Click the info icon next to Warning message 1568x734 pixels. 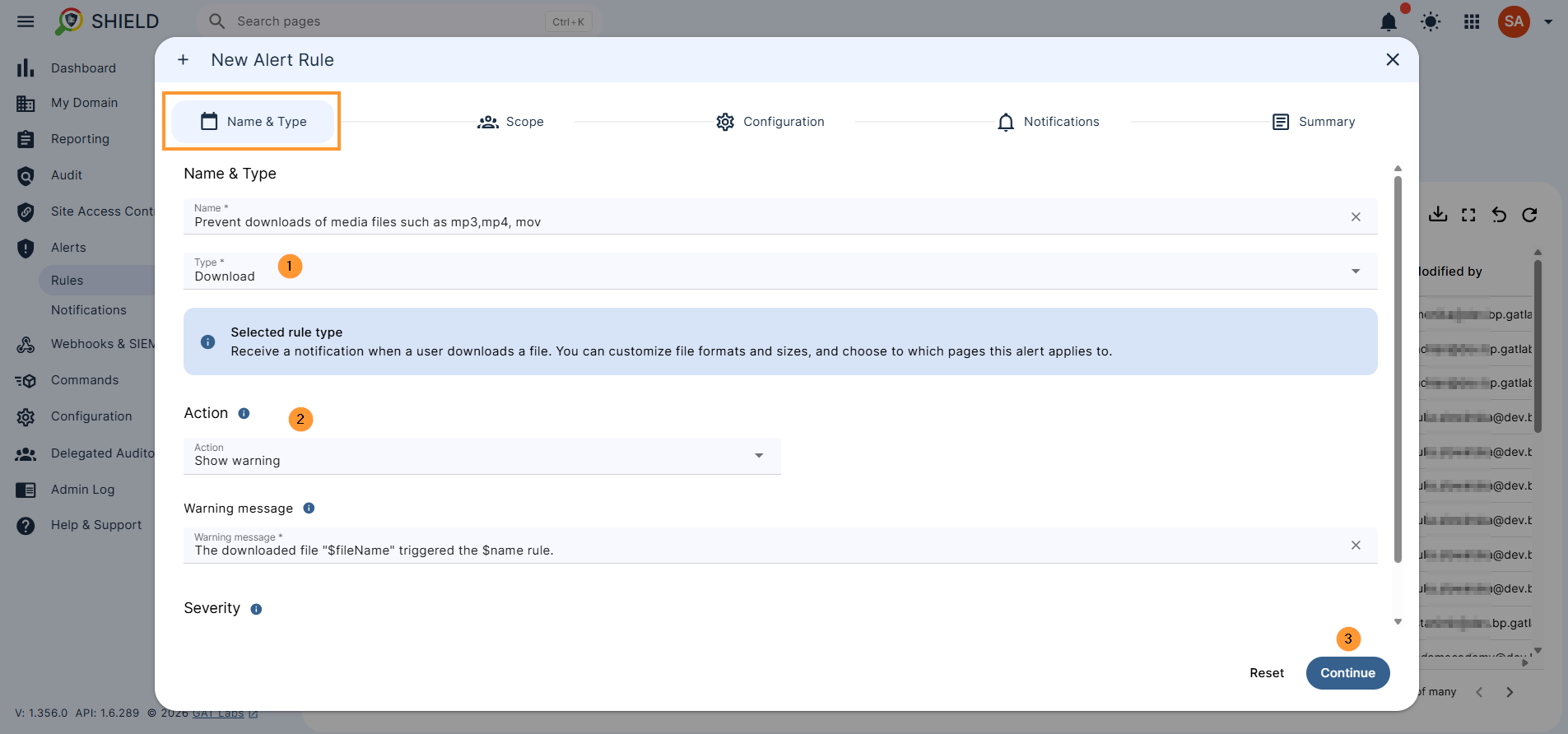[309, 509]
